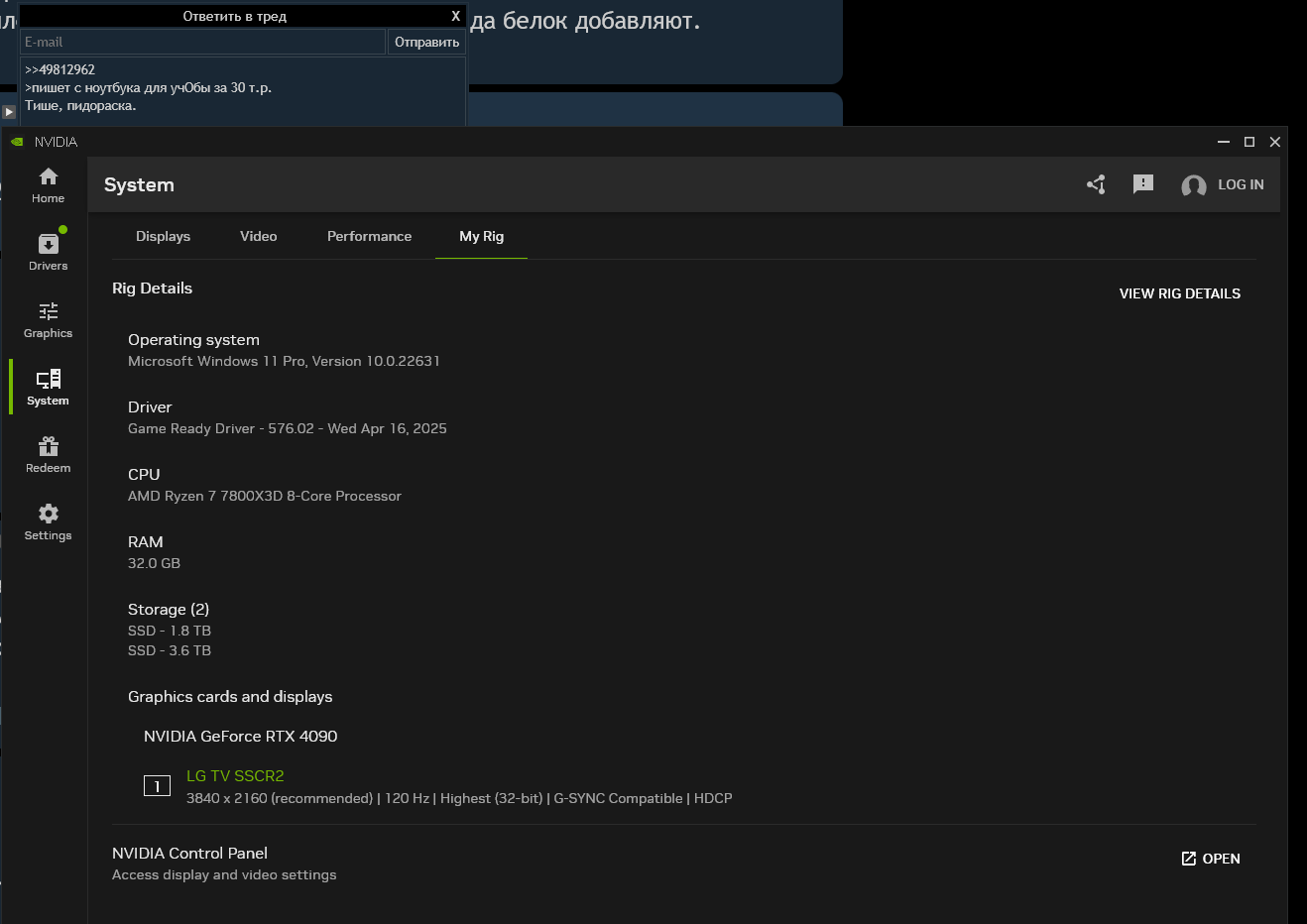1307x924 pixels.
Task: Click the Отправить button in reply form
Action: (x=426, y=42)
